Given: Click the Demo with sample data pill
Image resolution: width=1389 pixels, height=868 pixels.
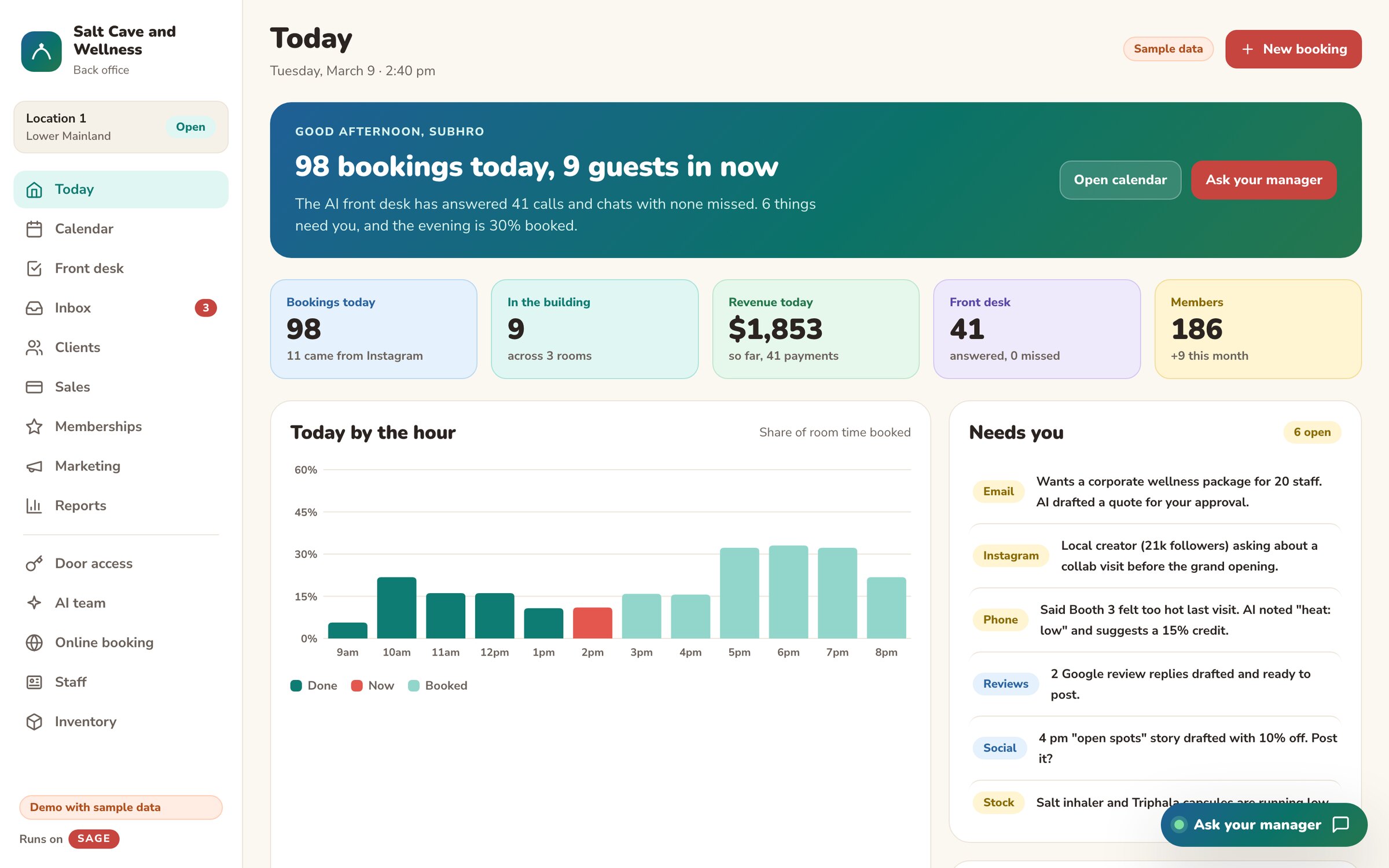Looking at the screenshot, I should [x=121, y=807].
